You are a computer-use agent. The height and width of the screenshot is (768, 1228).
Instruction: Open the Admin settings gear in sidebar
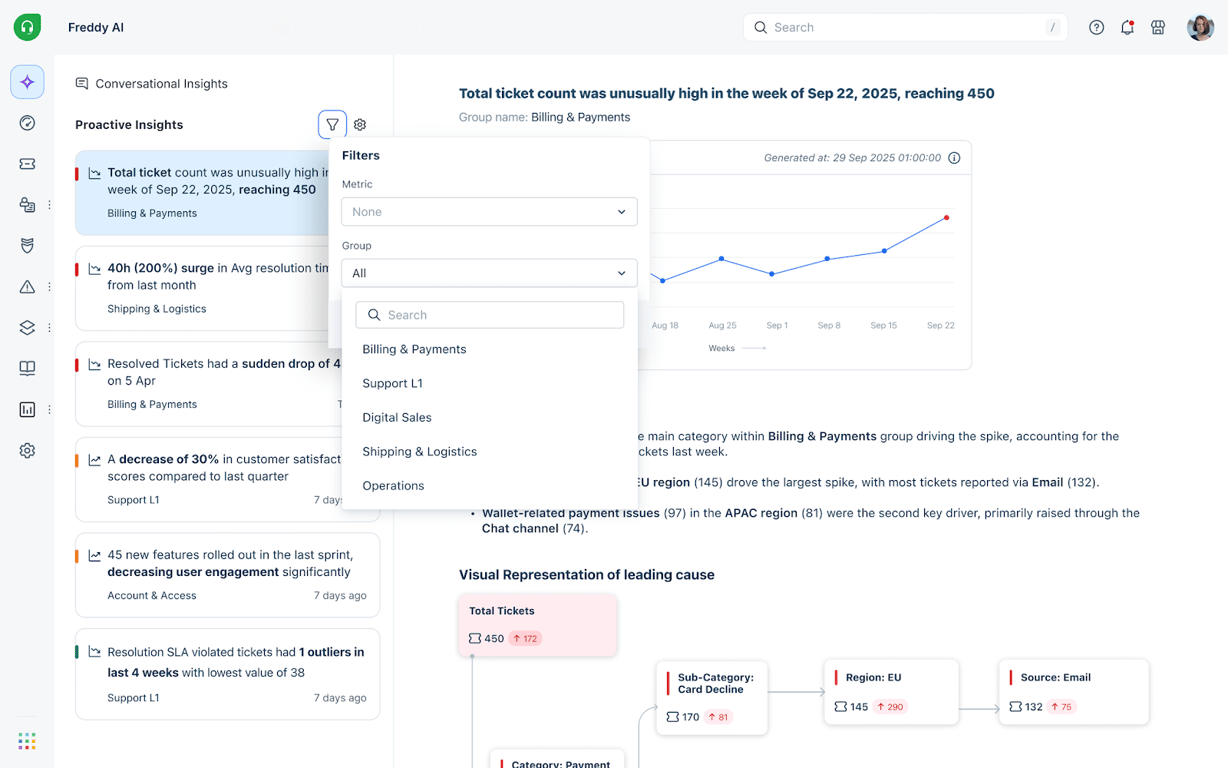click(27, 451)
